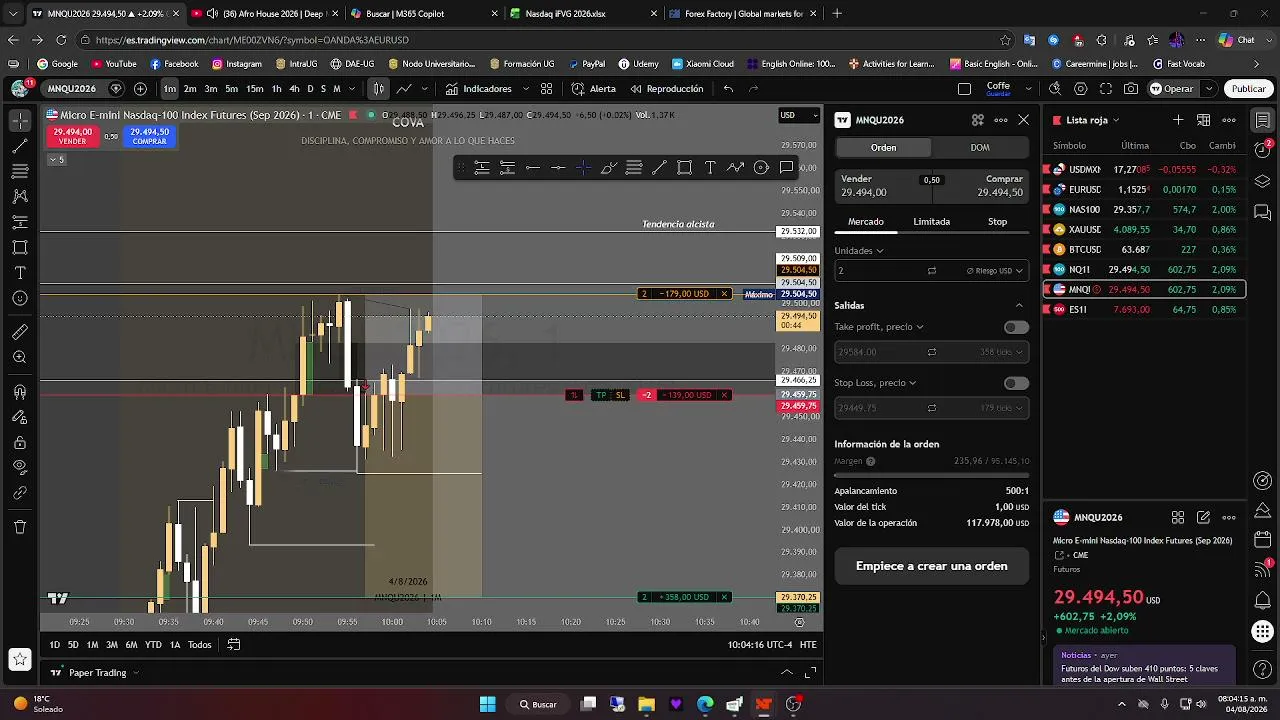Click the Publicar button
The image size is (1280, 720).
click(x=1248, y=89)
